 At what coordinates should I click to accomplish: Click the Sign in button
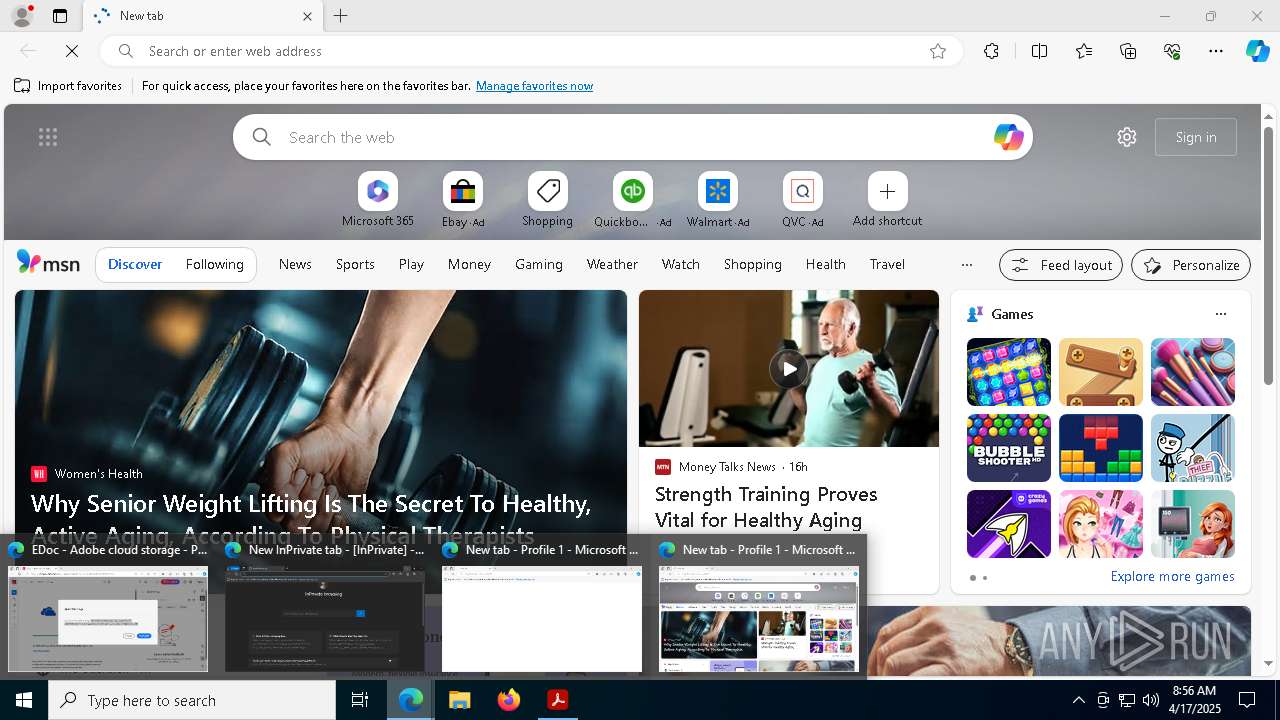tap(1196, 137)
